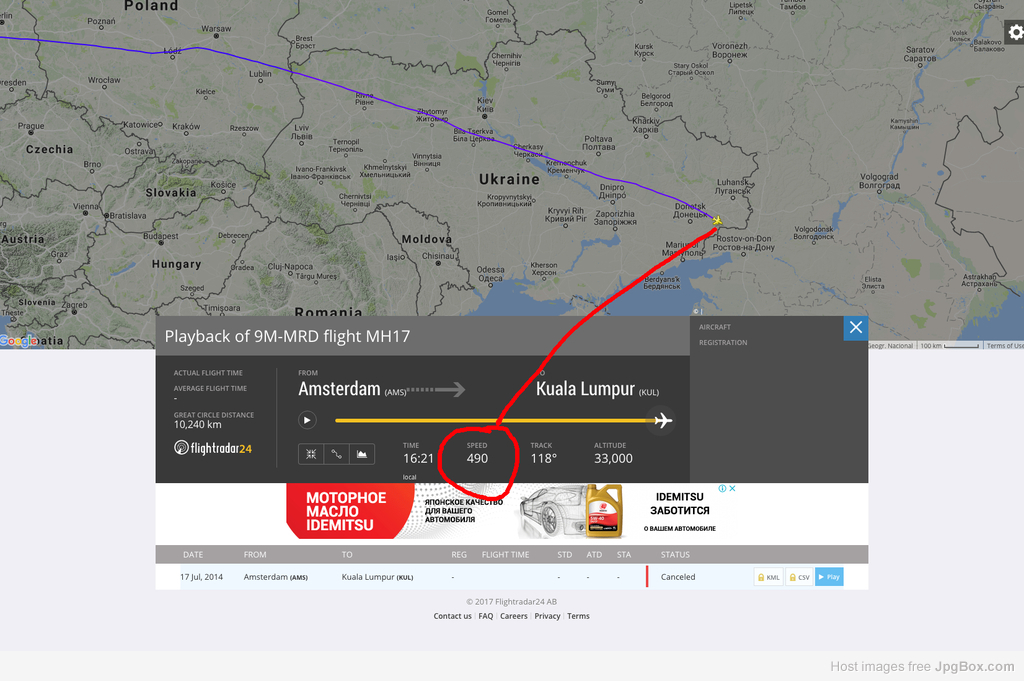Click the great circle distance 10,240 km
Image resolution: width=1024 pixels, height=681 pixels.
click(x=197, y=424)
